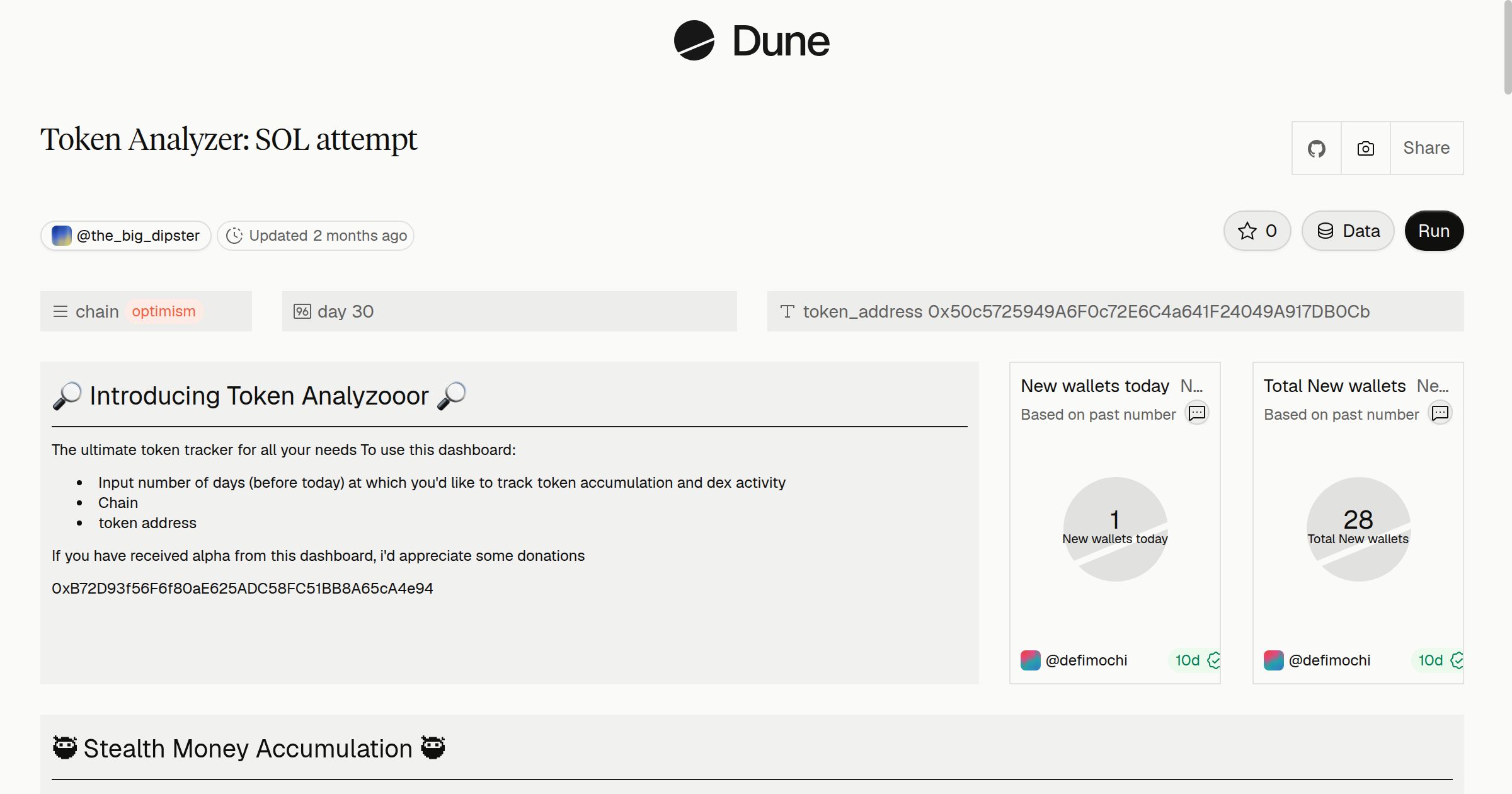Open the Data button

(1348, 231)
